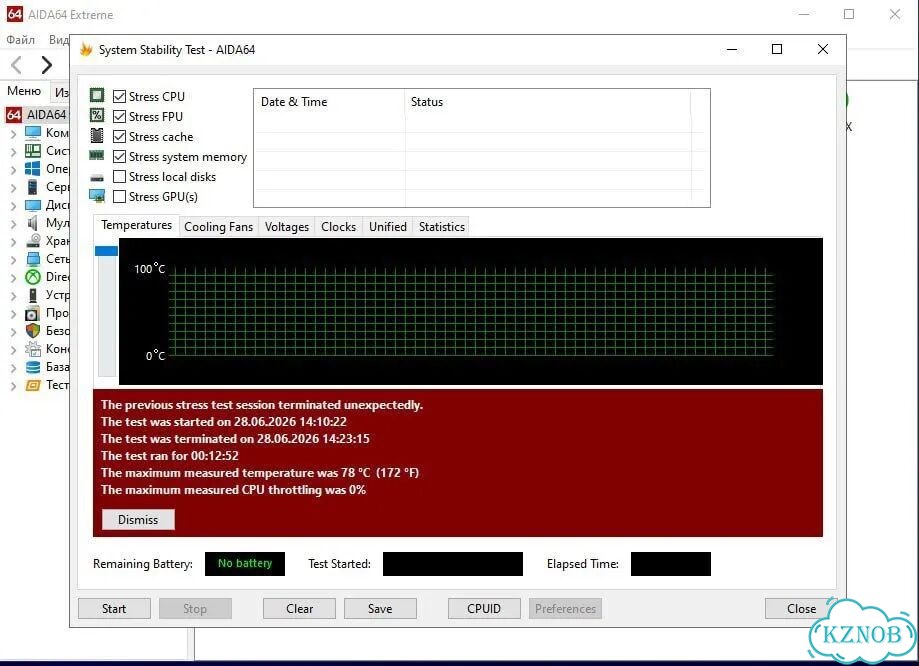The width and height of the screenshot is (919, 666).
Task: Expand the computer tree node chevron
Action: click(x=13, y=134)
